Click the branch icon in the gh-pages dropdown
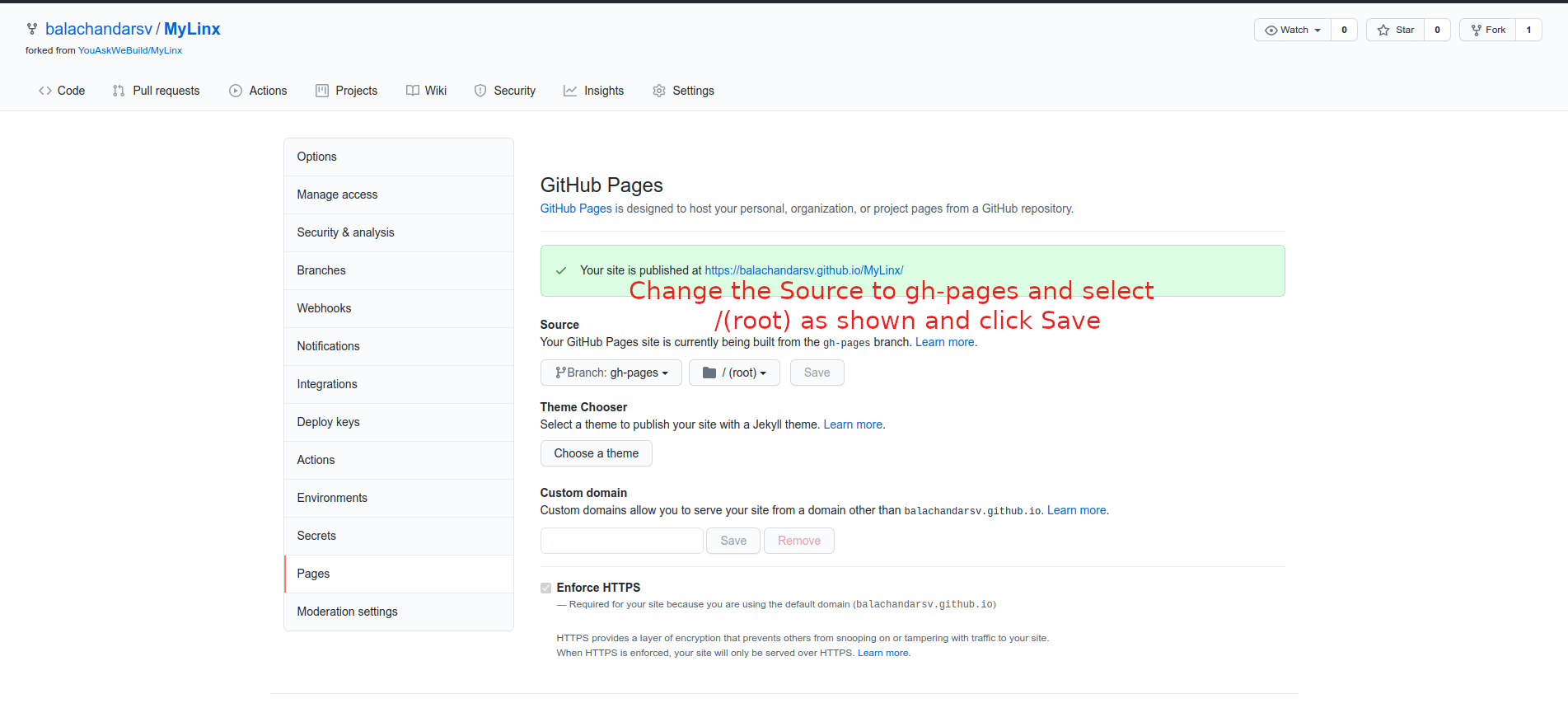The image size is (1568, 722). coord(560,373)
